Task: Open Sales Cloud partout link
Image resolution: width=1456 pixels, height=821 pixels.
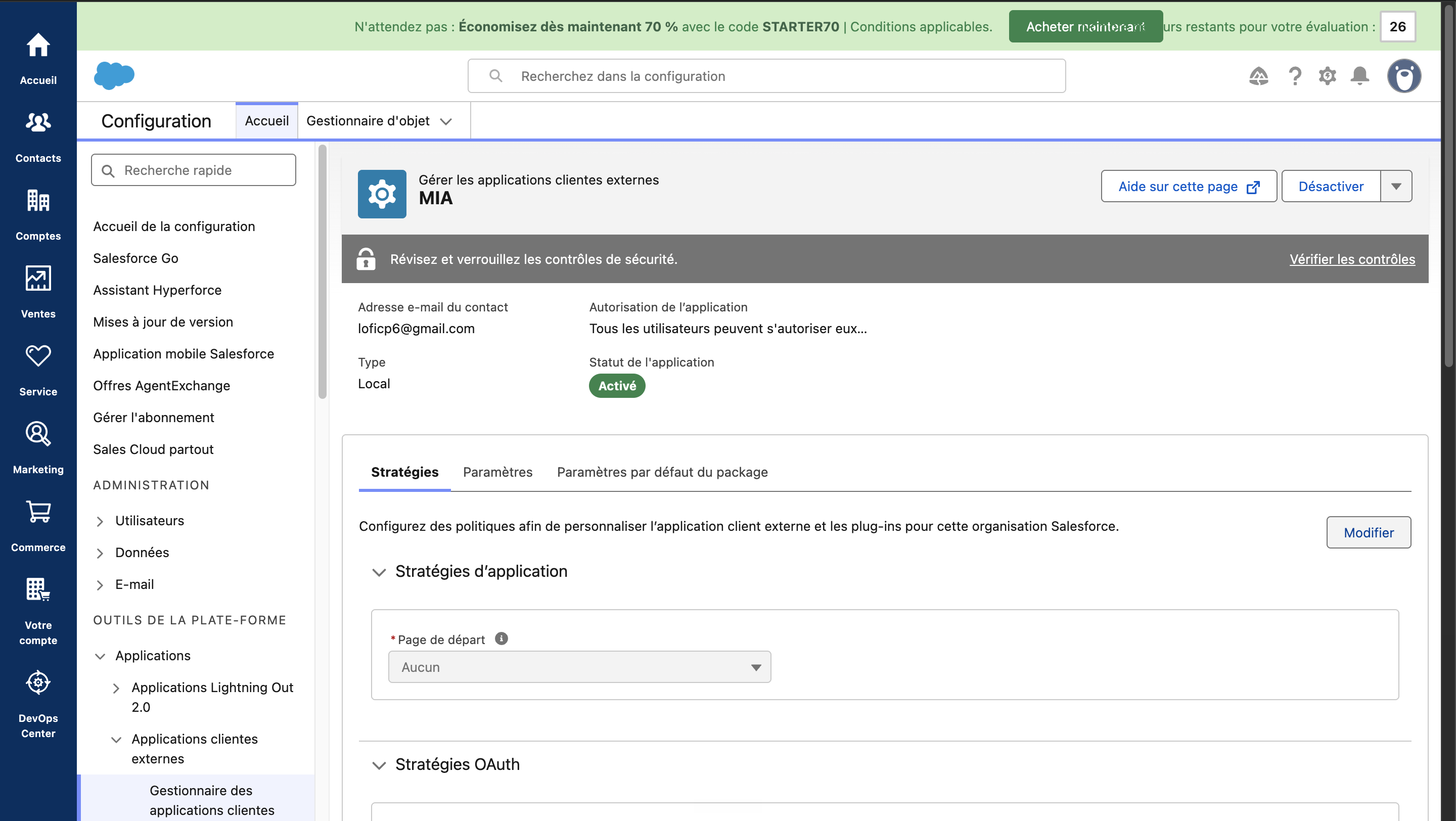Action: click(x=153, y=449)
